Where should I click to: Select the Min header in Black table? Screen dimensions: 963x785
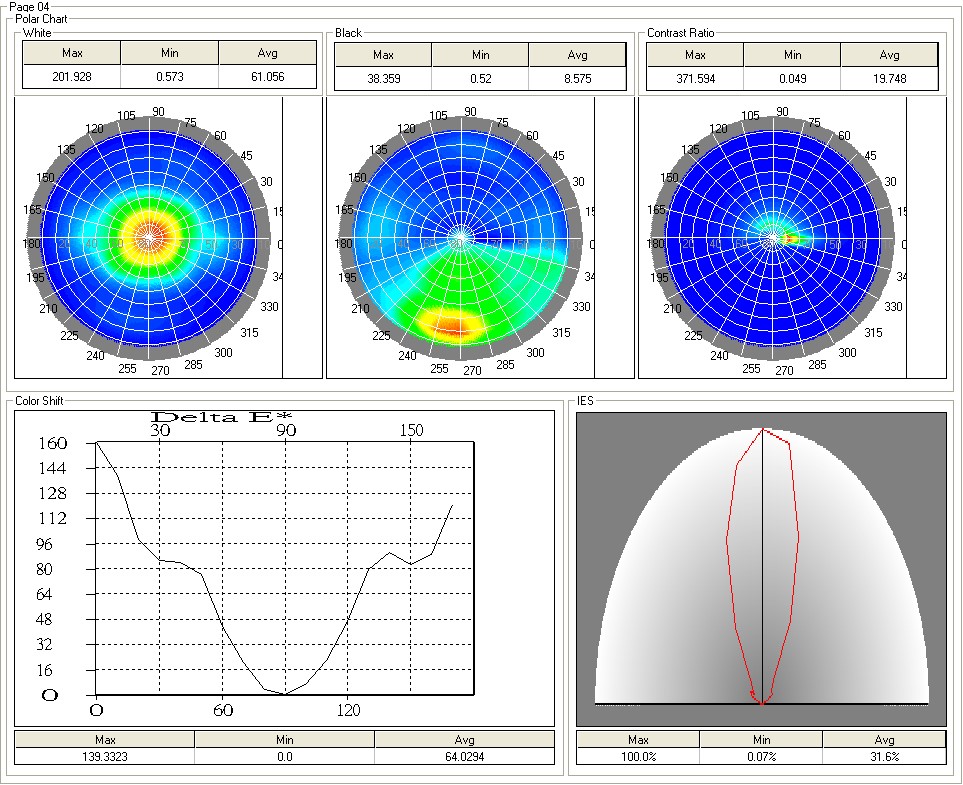point(480,55)
